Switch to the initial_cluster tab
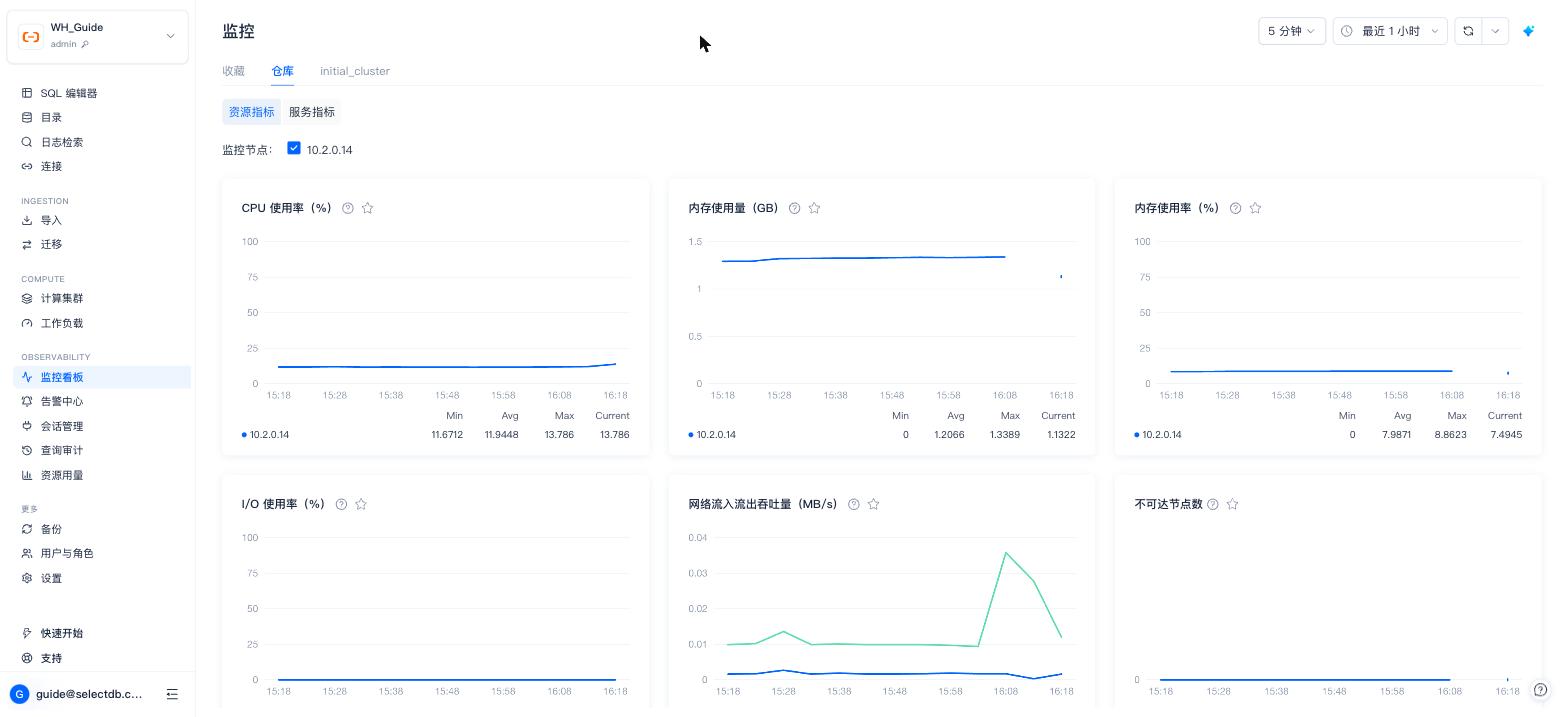Screen dimensions: 1568x717 tap(355, 71)
